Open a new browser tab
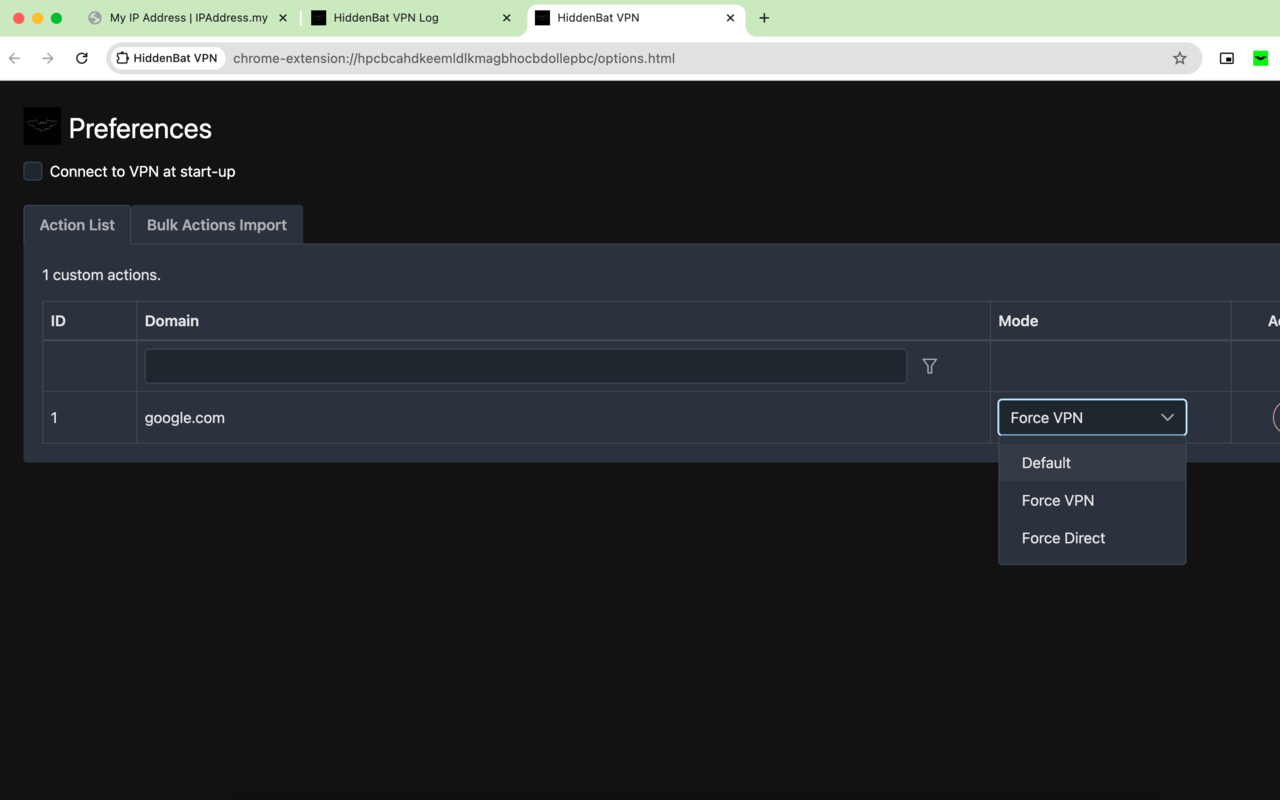The height and width of the screenshot is (800, 1280). point(764,18)
